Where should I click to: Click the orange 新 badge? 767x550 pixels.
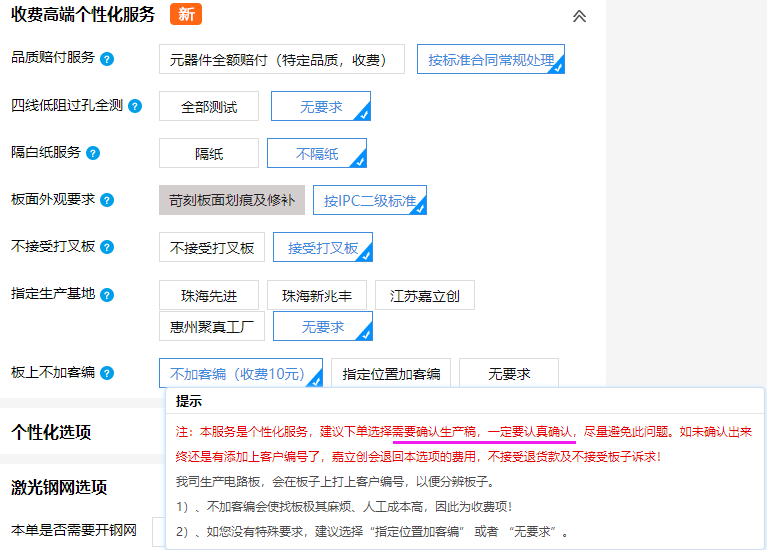click(185, 15)
